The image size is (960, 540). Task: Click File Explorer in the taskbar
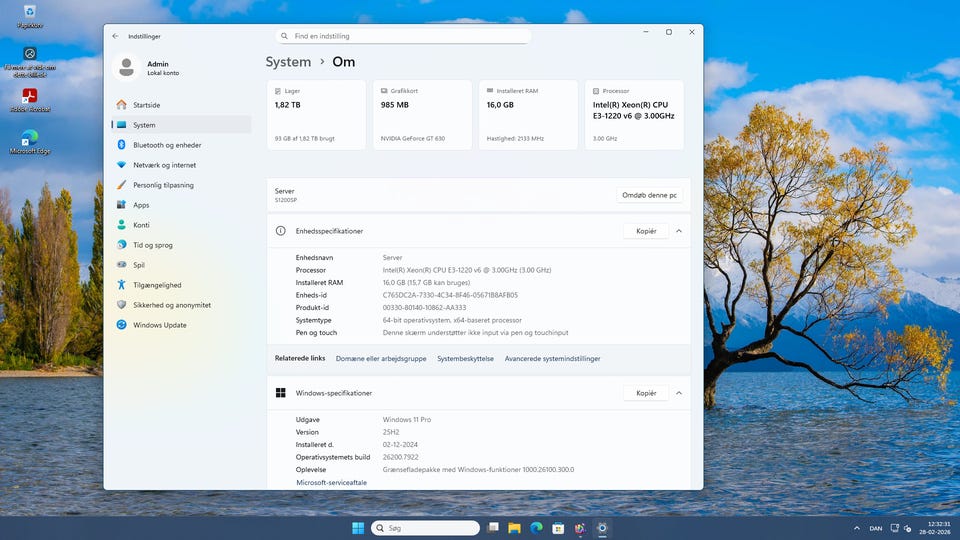click(x=515, y=528)
